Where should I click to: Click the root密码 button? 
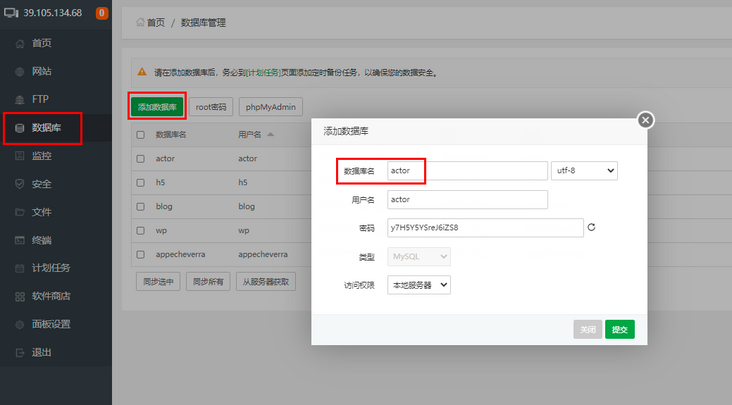pyautogui.click(x=211, y=107)
